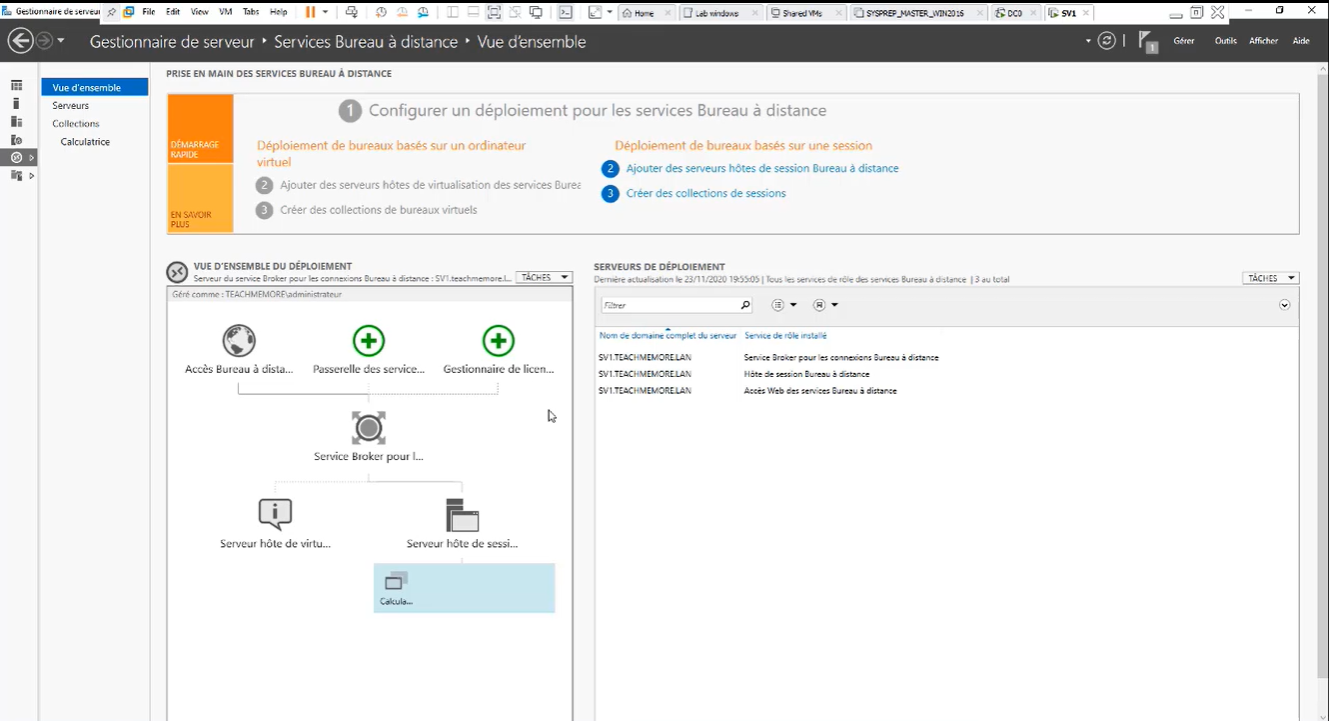Select the Local Server icon in the sidebar
The height and width of the screenshot is (721, 1329).
15,104
